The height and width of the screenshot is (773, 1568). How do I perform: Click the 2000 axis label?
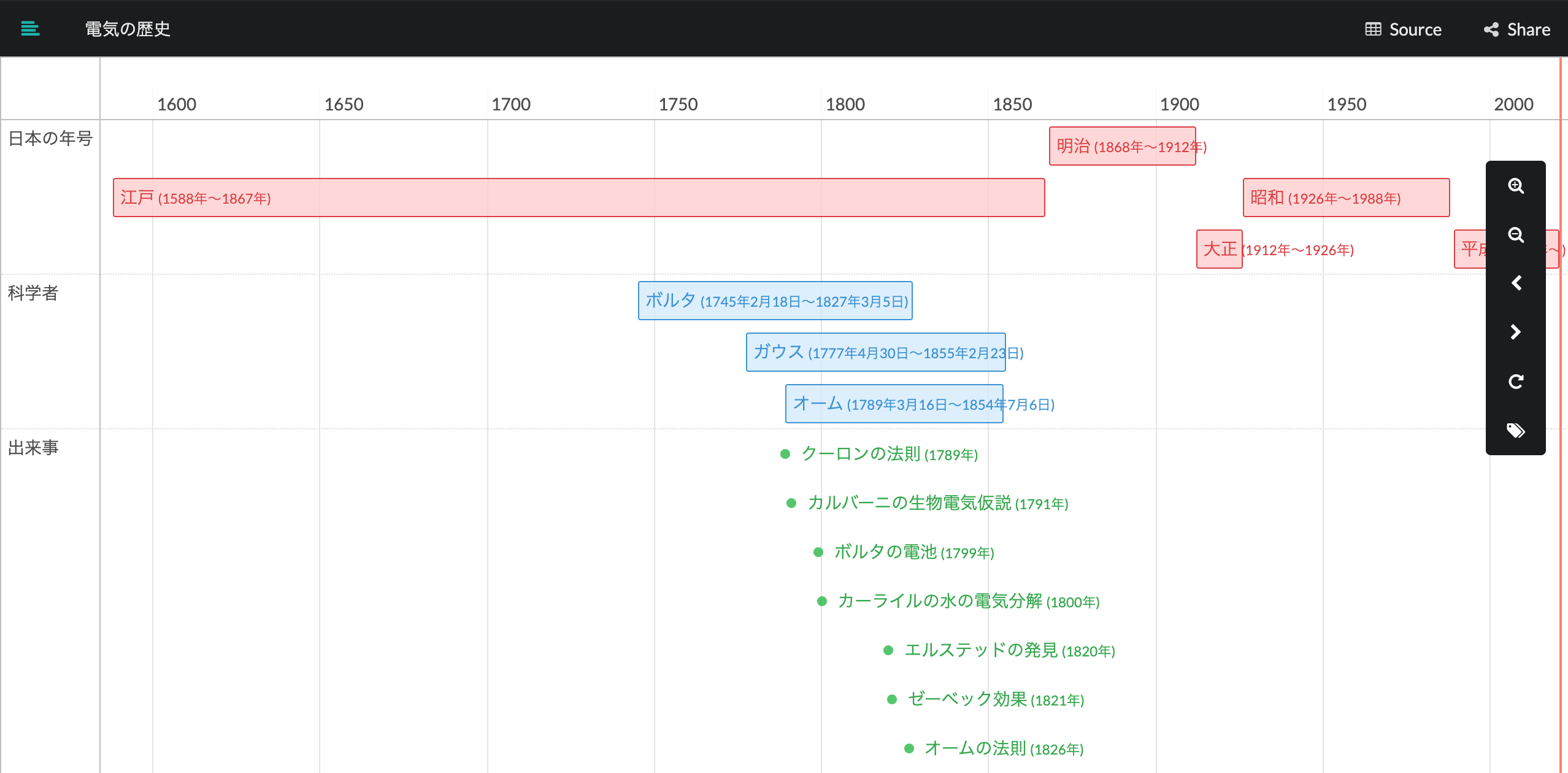[1513, 104]
